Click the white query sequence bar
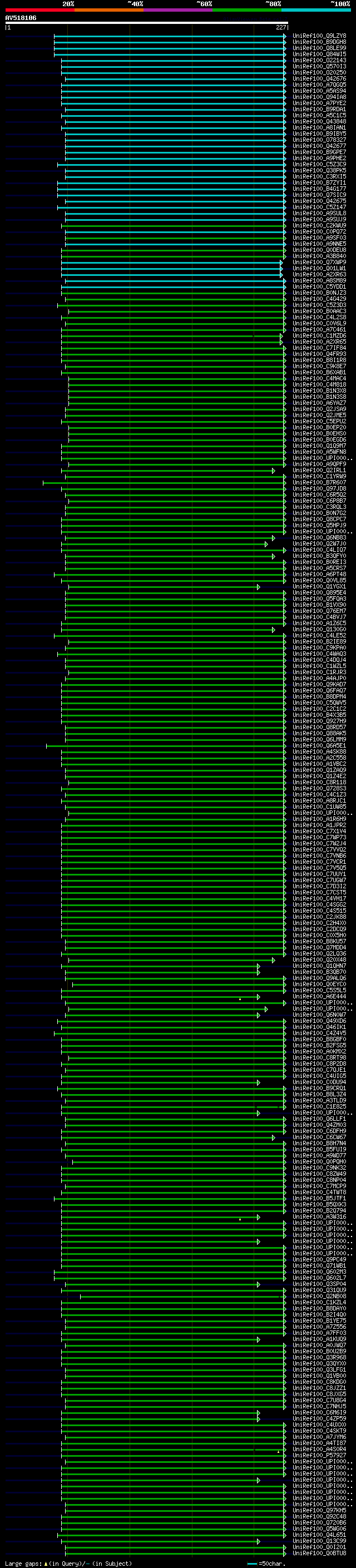Viewport: 356px width, 1568px height. 147,22
